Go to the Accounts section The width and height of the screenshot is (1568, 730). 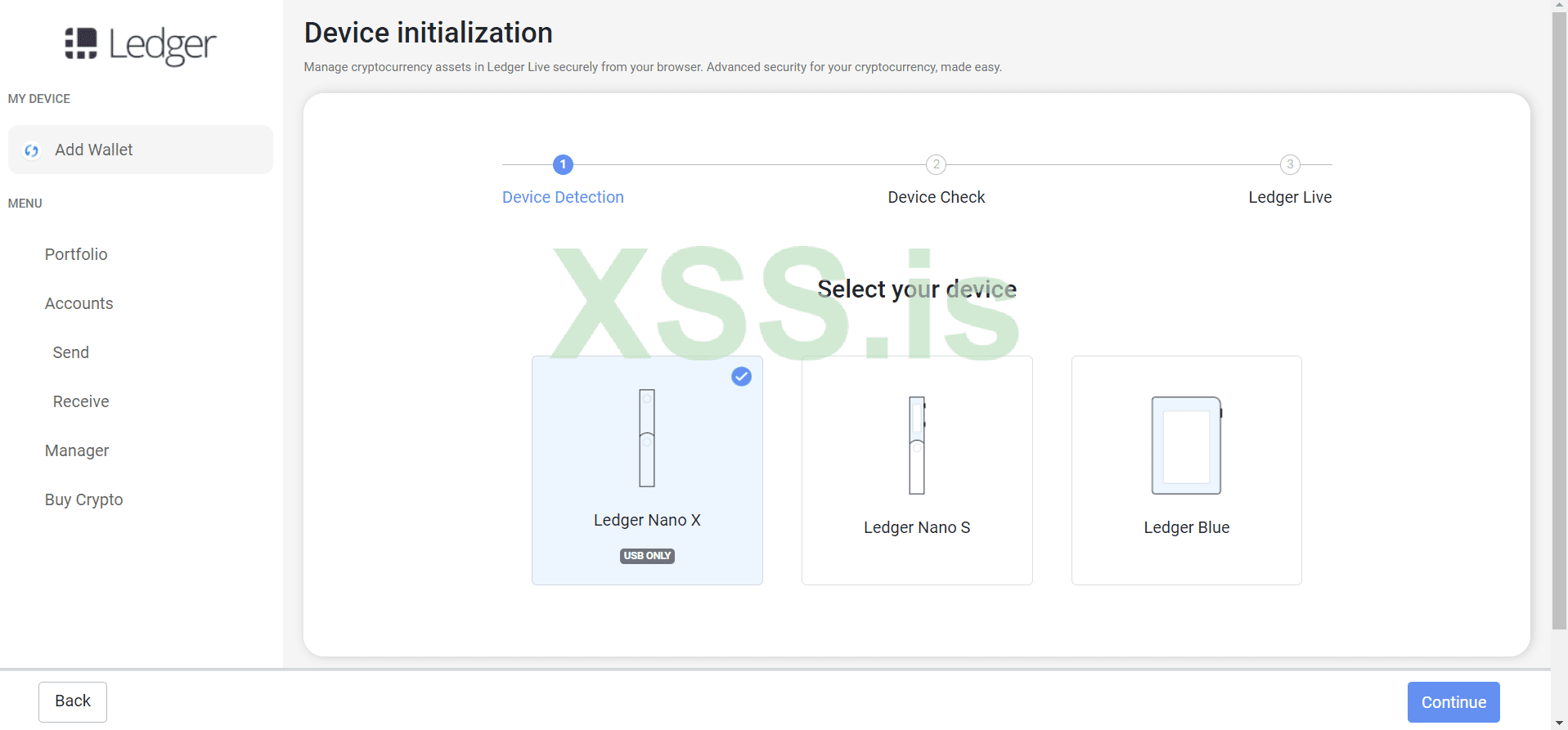[x=79, y=303]
